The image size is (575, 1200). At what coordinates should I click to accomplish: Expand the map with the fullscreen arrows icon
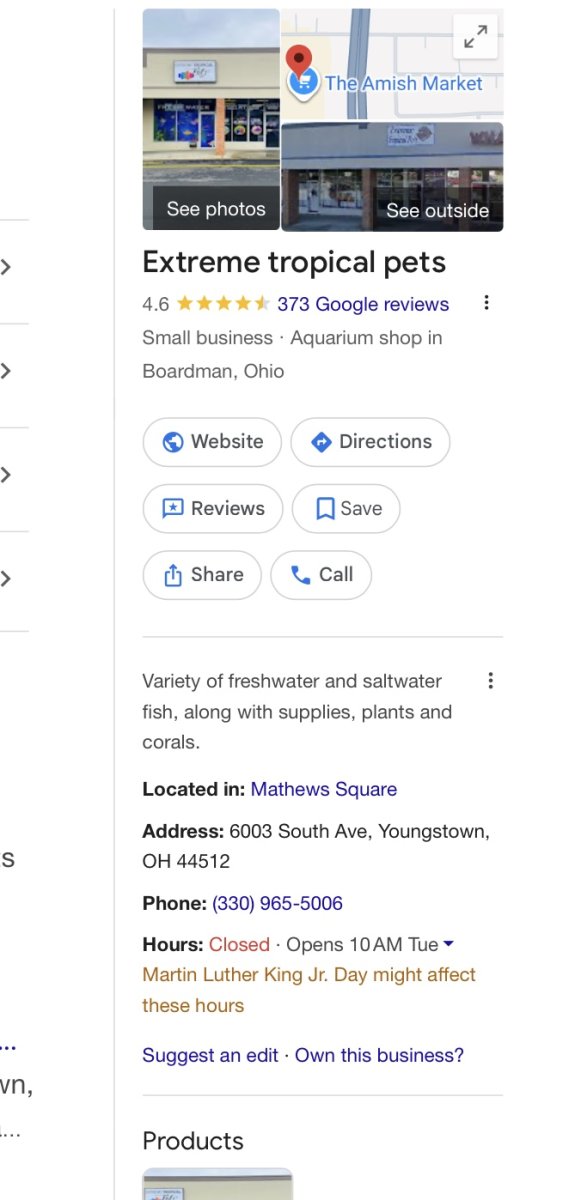476,38
